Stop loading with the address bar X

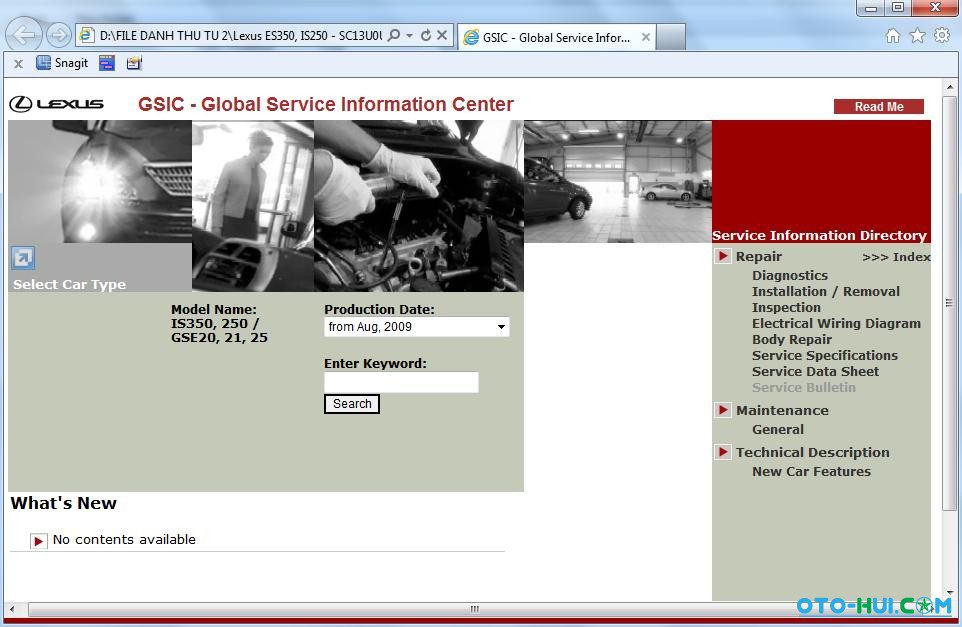tap(442, 36)
